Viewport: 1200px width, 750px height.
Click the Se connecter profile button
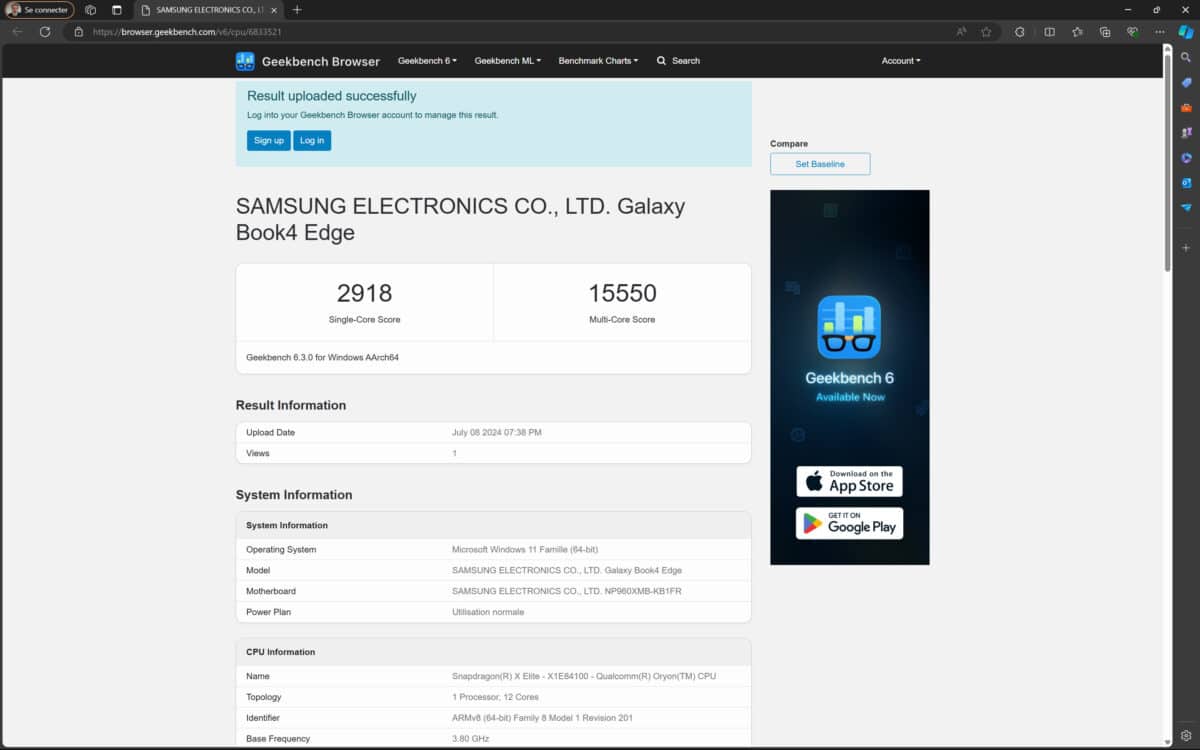pyautogui.click(x=39, y=10)
